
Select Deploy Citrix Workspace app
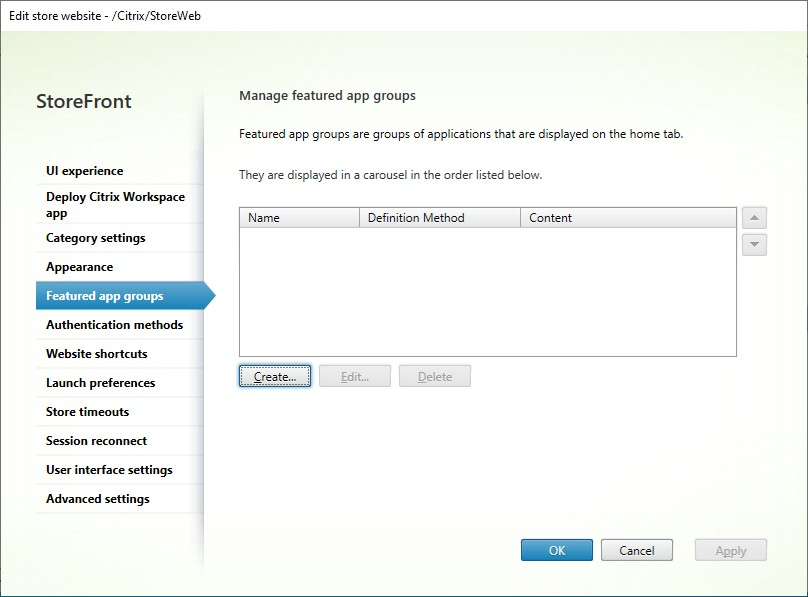tap(114, 204)
